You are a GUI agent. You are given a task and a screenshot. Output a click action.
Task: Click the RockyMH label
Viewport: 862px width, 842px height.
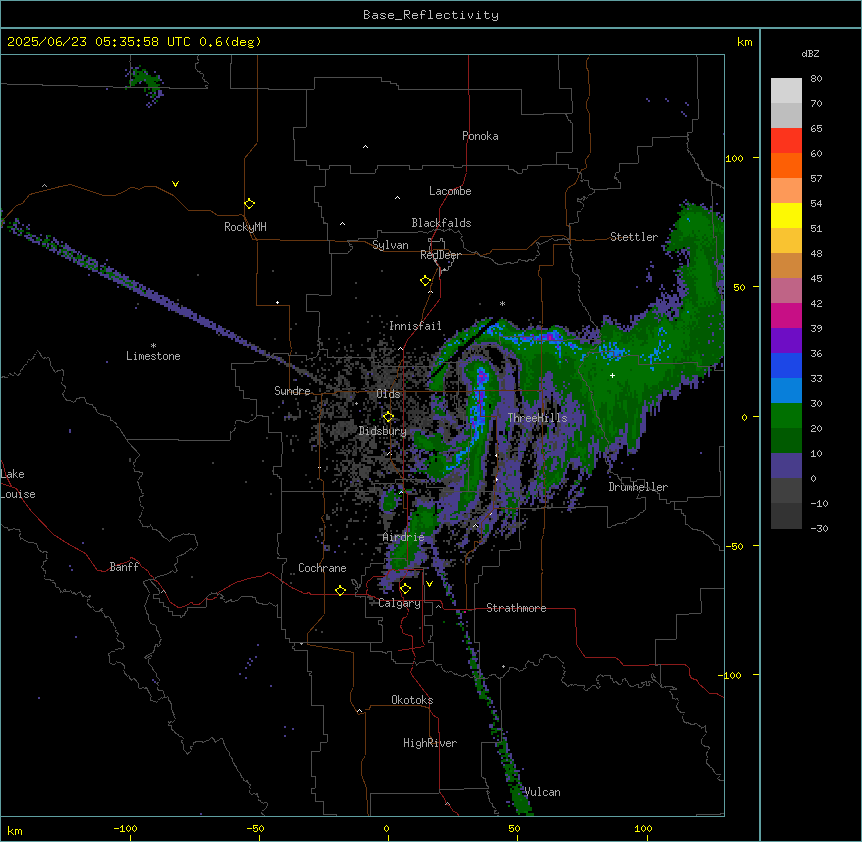pos(245,227)
